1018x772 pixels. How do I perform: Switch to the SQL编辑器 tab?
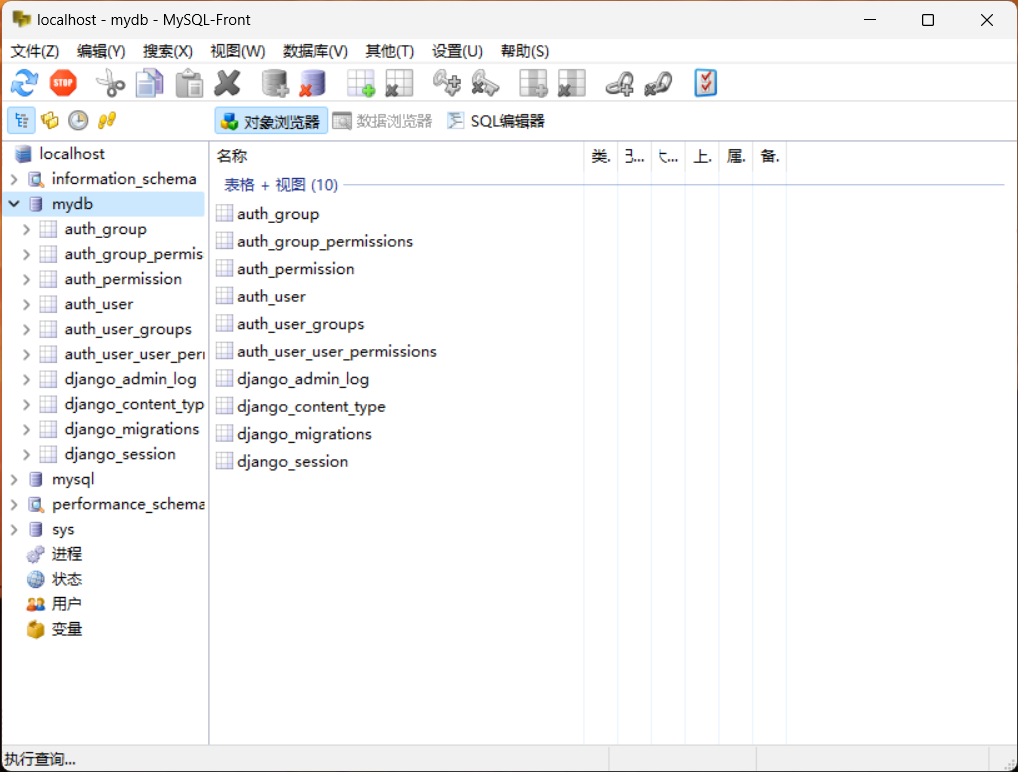[497, 121]
